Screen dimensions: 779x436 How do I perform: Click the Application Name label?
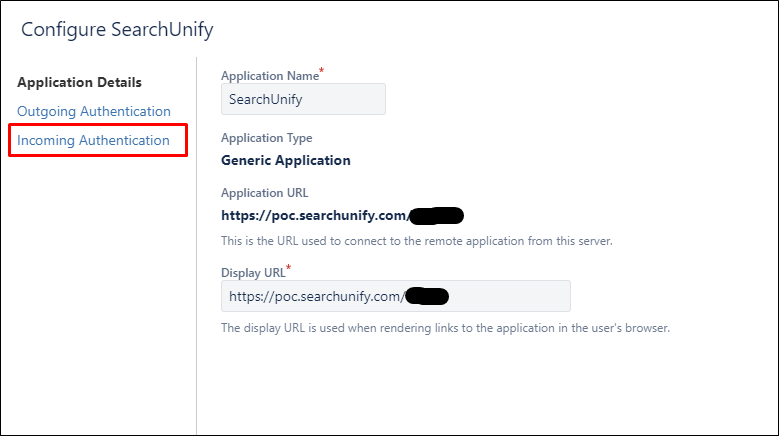click(270, 76)
